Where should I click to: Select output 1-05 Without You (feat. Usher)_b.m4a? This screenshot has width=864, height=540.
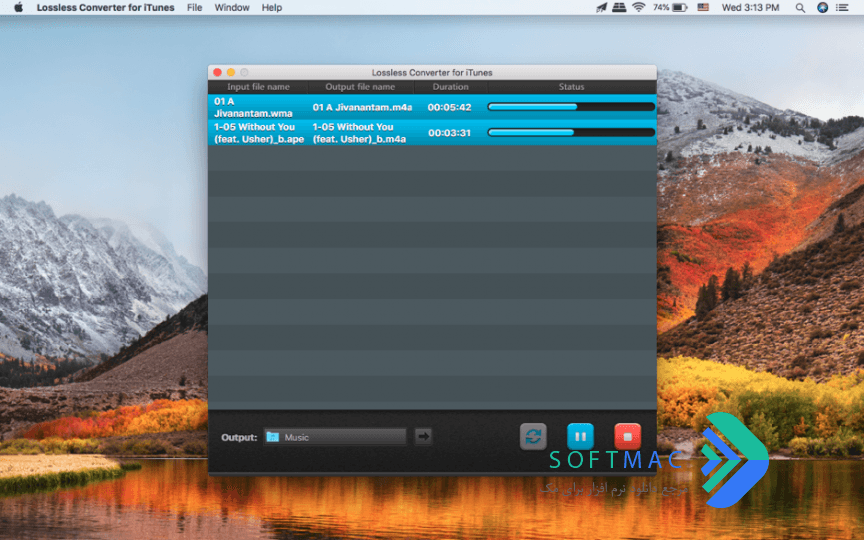pyautogui.click(x=359, y=133)
